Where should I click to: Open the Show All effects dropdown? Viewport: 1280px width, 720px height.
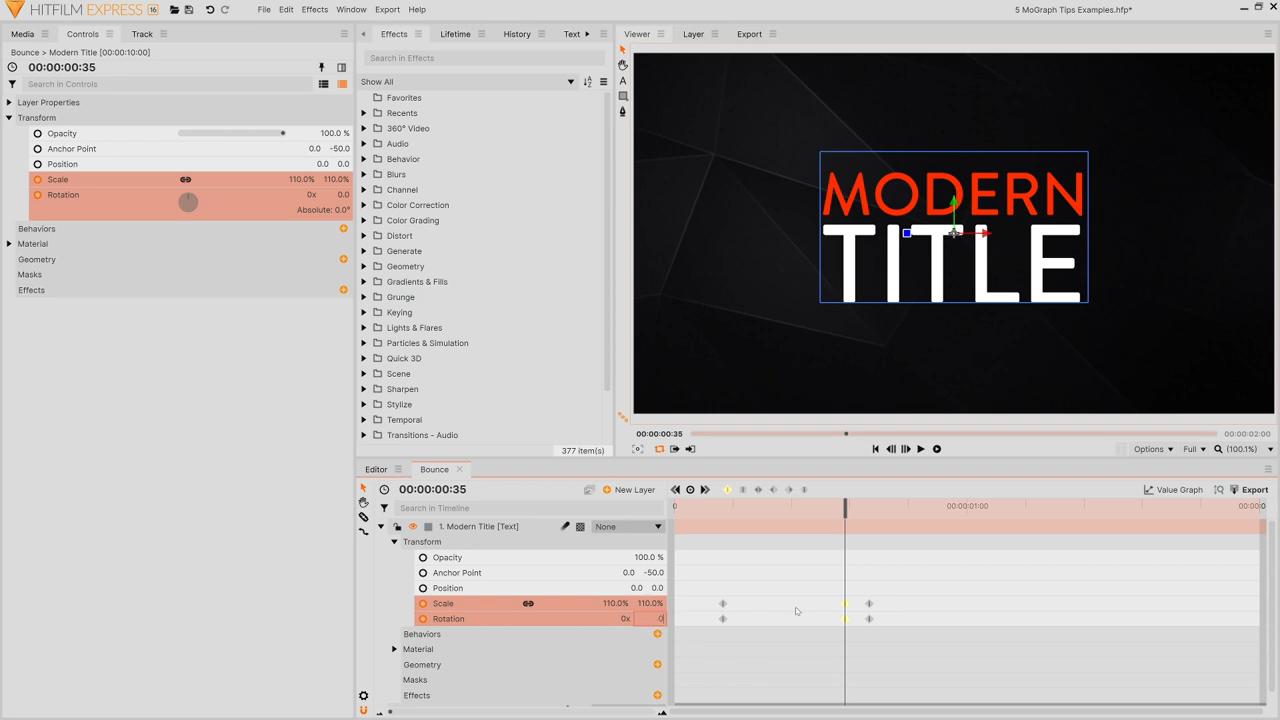(468, 82)
